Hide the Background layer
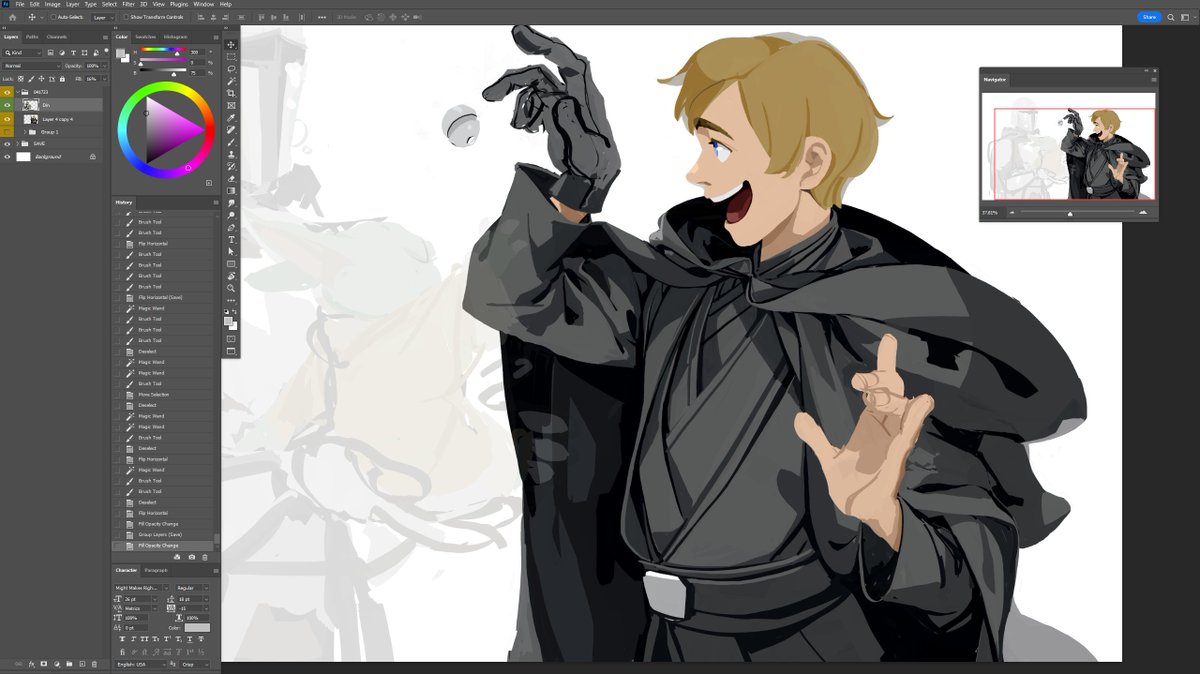Image resolution: width=1200 pixels, height=674 pixels. [x=8, y=157]
